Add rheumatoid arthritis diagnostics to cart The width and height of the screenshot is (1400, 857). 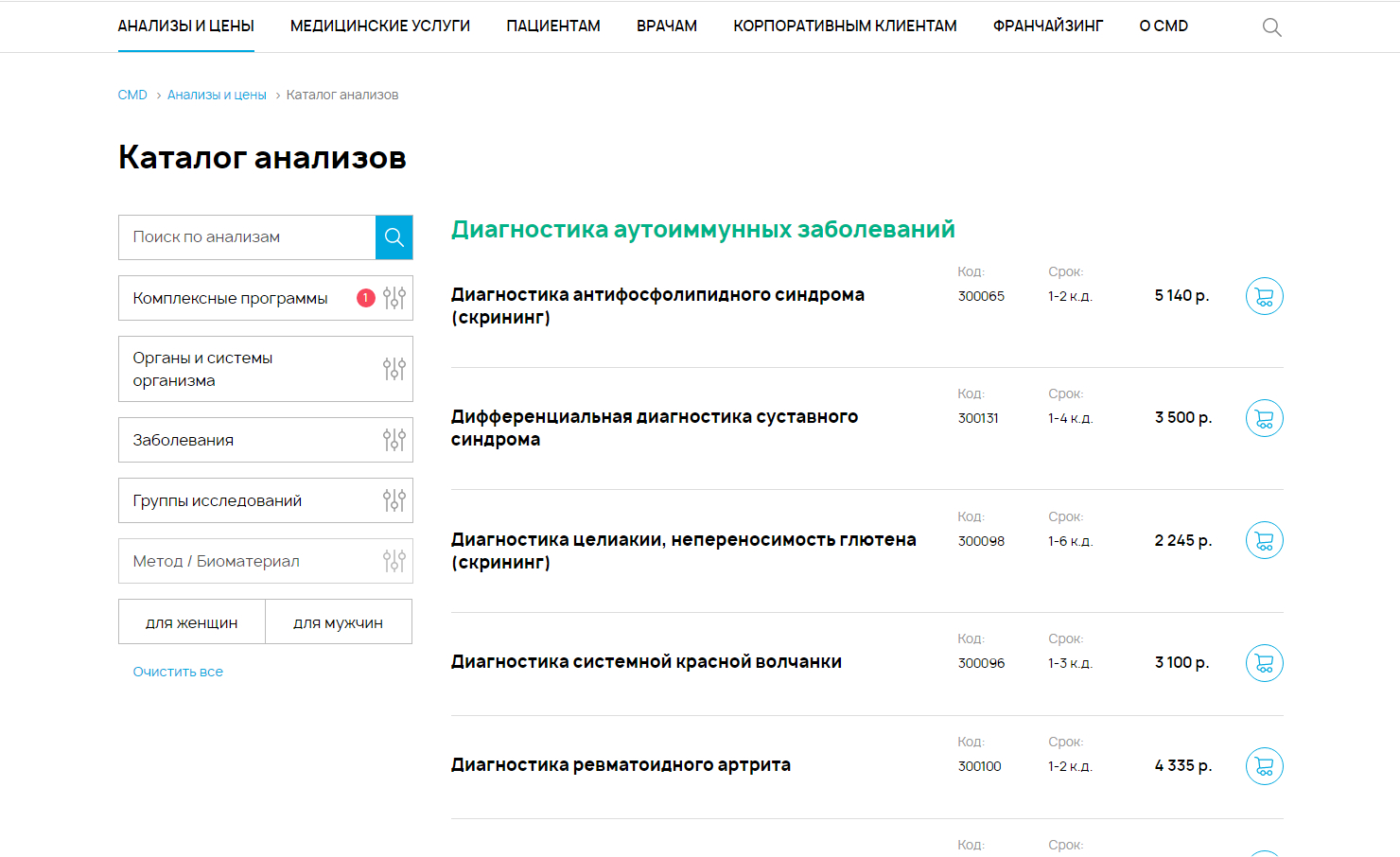(1264, 766)
